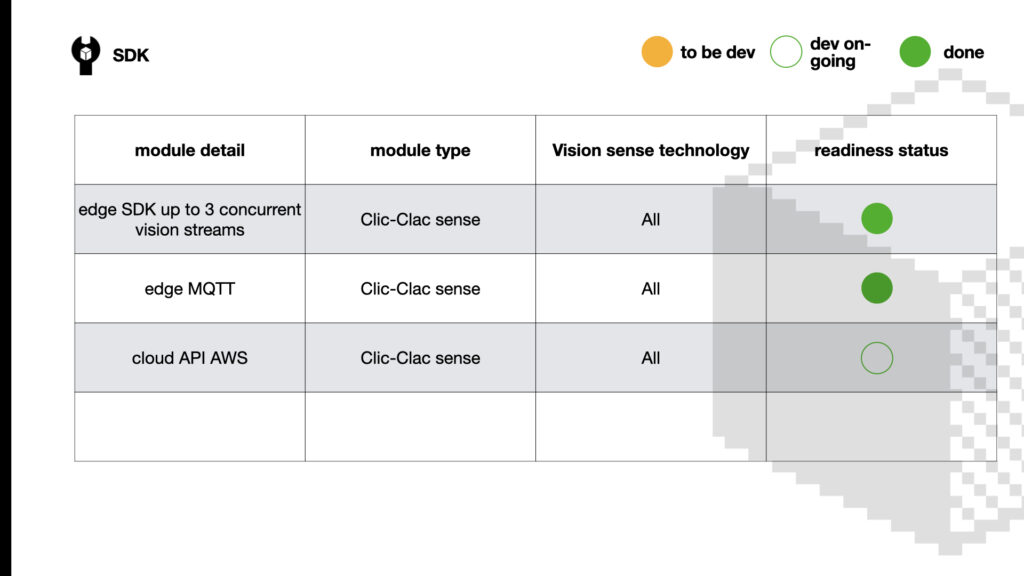Select 'edge SDK up to 3 concurrent' cell
Viewport: 1024px width, 576px height.
point(189,219)
